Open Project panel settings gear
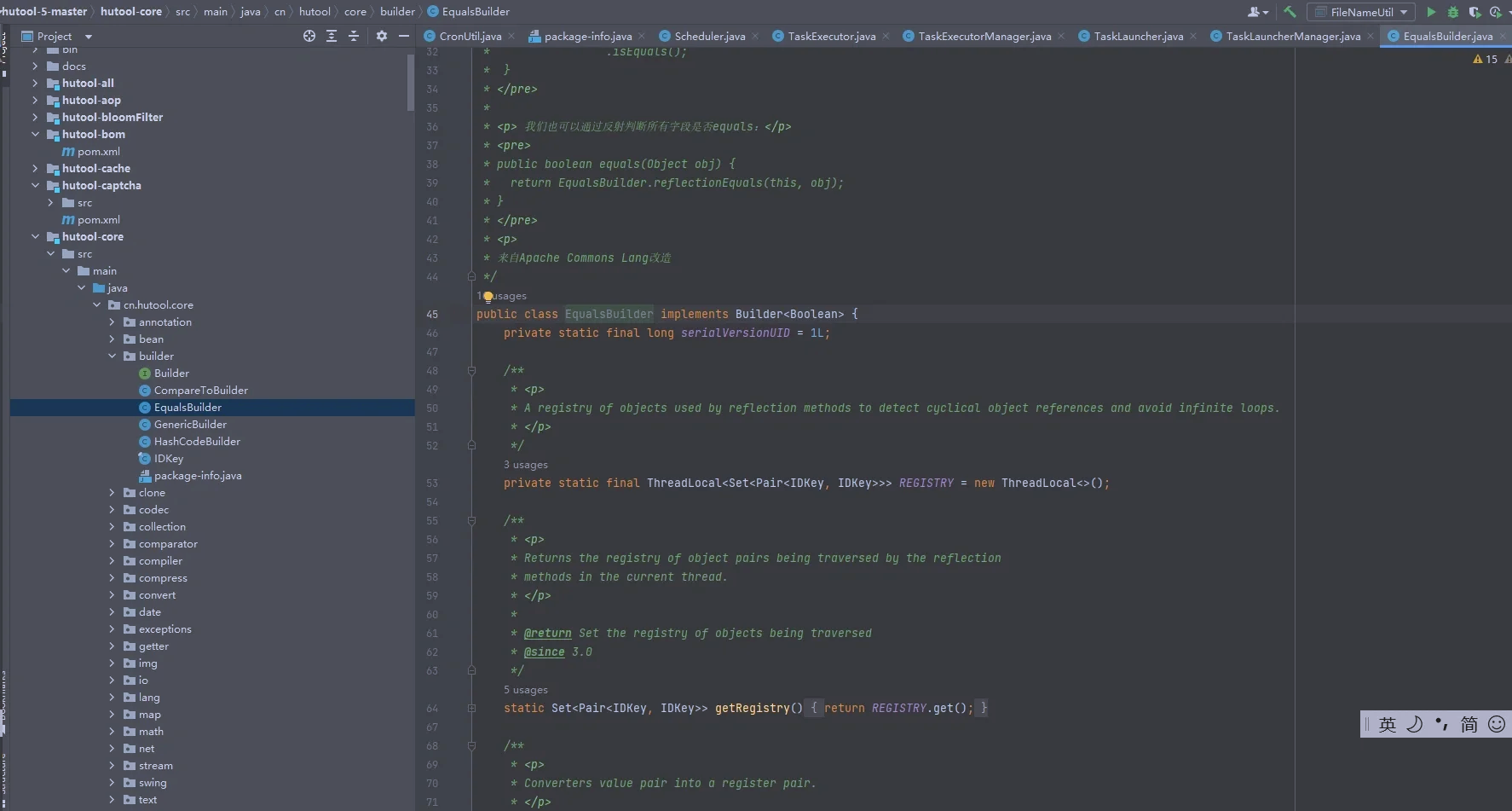Viewport: 1512px width, 811px height. pos(381,36)
